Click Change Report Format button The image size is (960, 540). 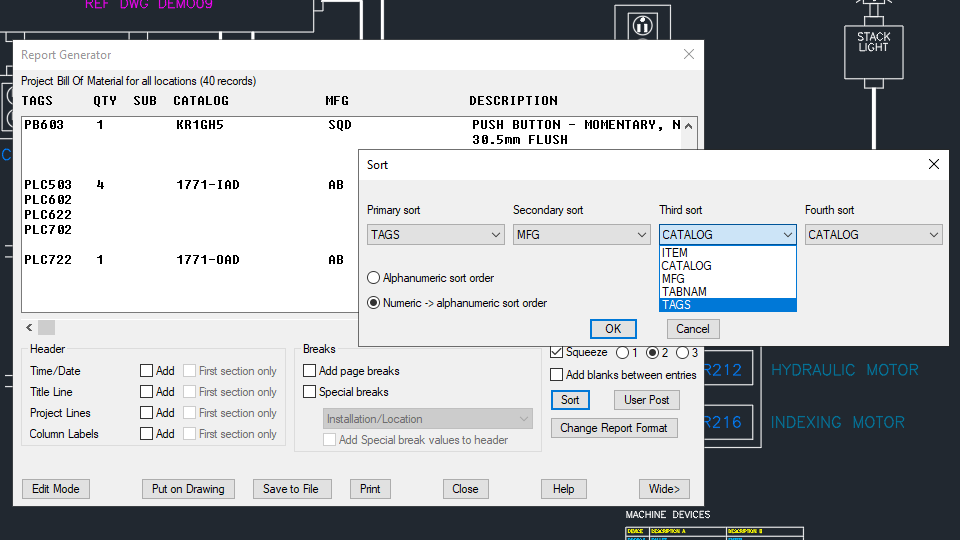[613, 428]
